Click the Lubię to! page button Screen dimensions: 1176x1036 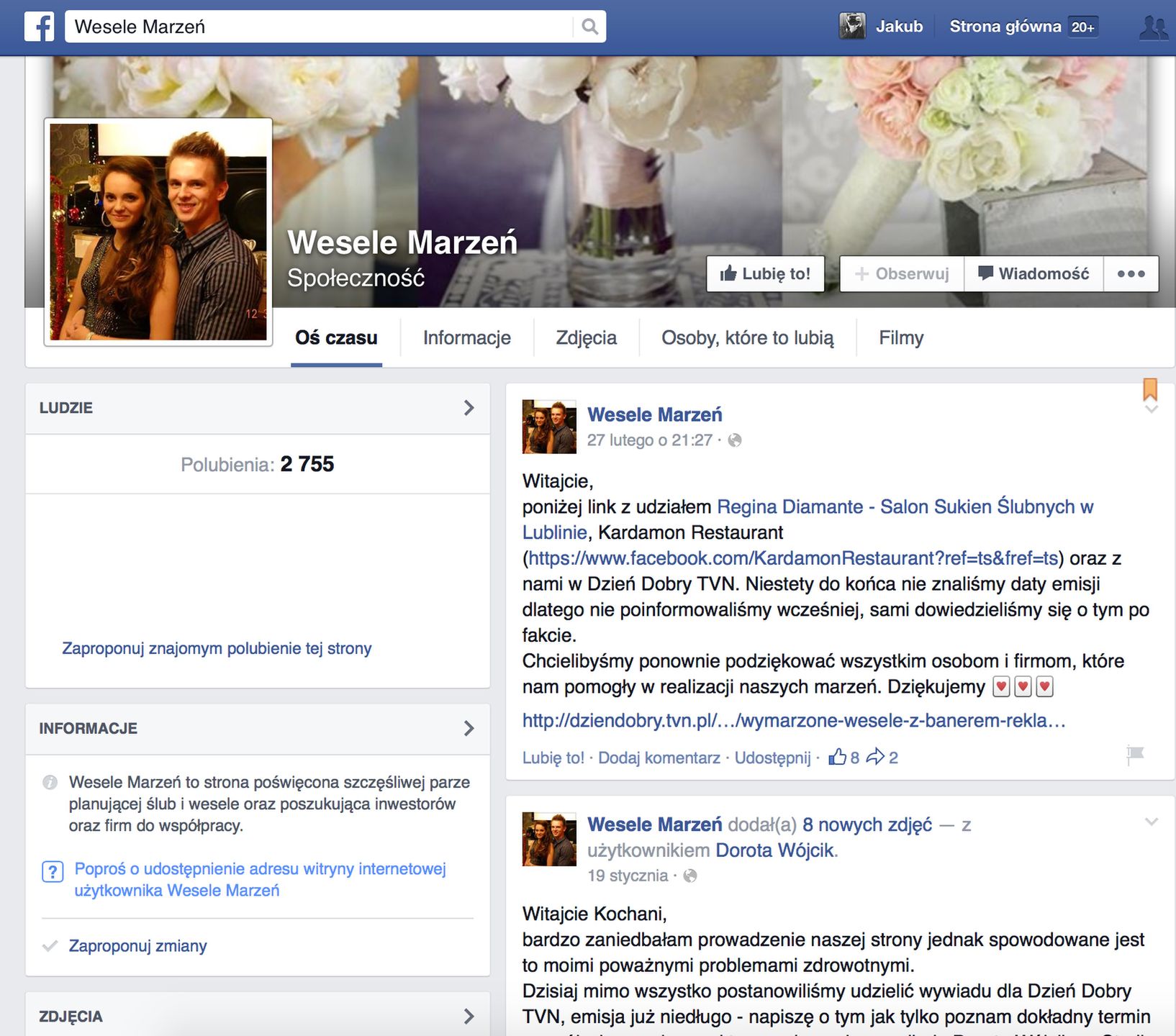point(765,274)
